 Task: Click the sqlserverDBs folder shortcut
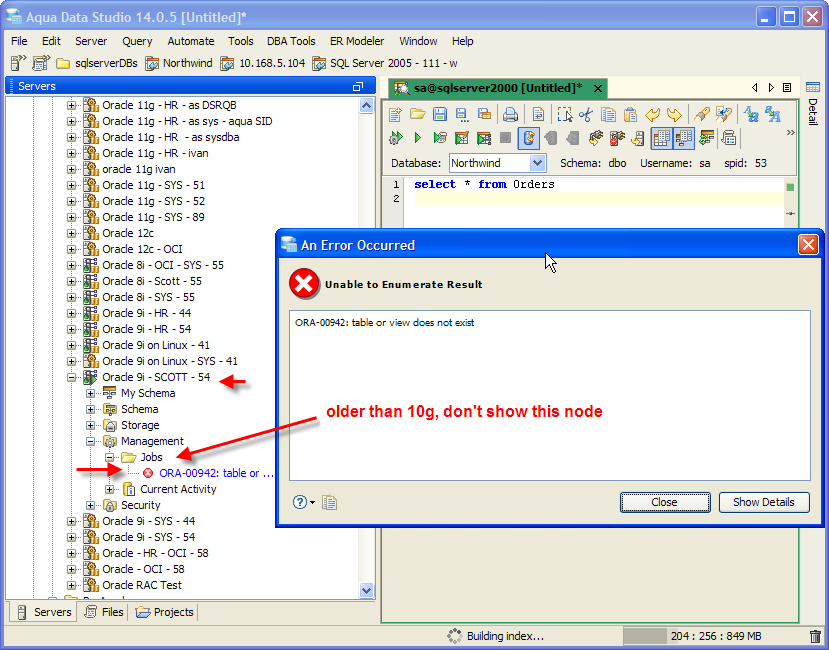point(97,63)
